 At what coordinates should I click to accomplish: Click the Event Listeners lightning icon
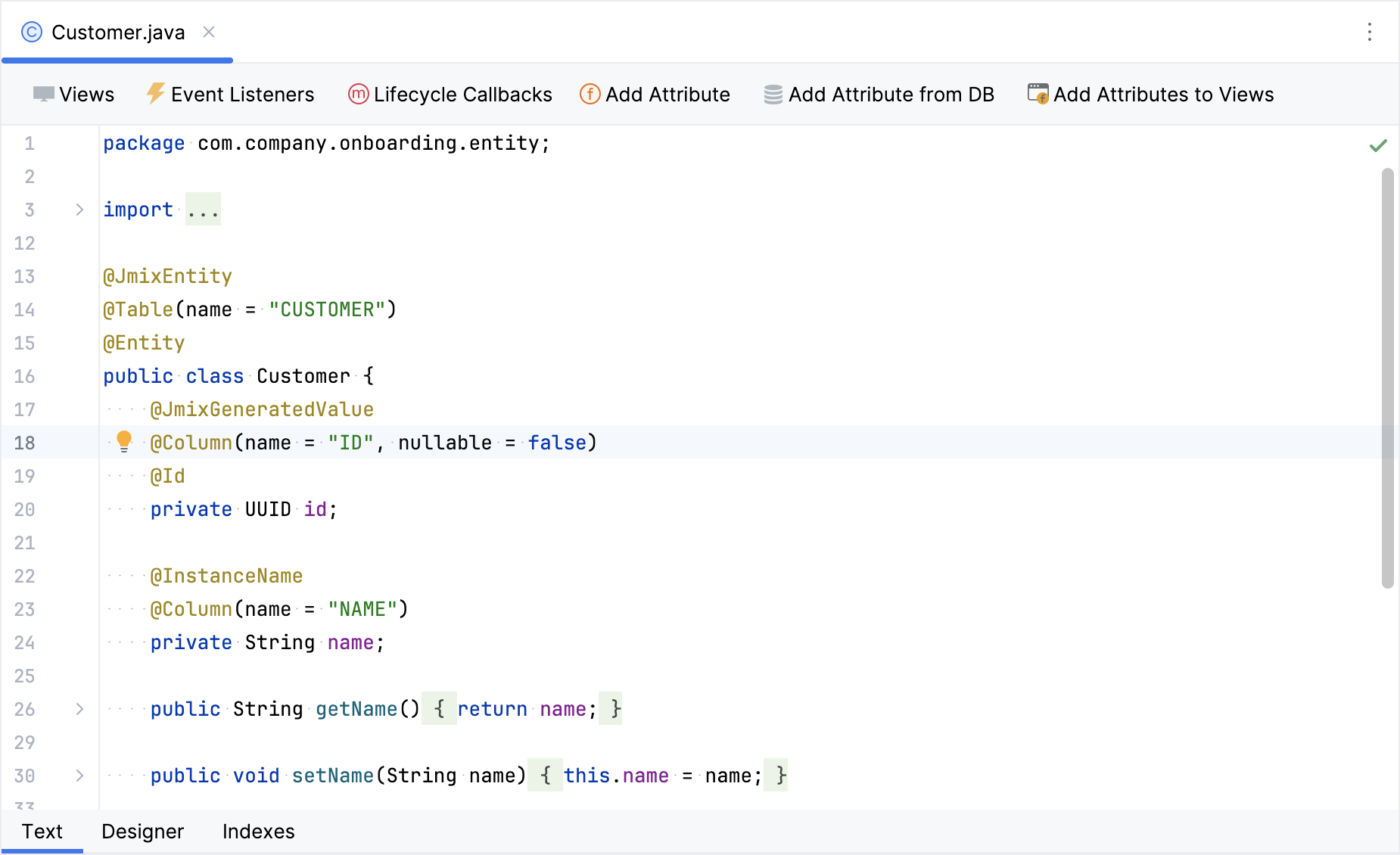point(155,94)
